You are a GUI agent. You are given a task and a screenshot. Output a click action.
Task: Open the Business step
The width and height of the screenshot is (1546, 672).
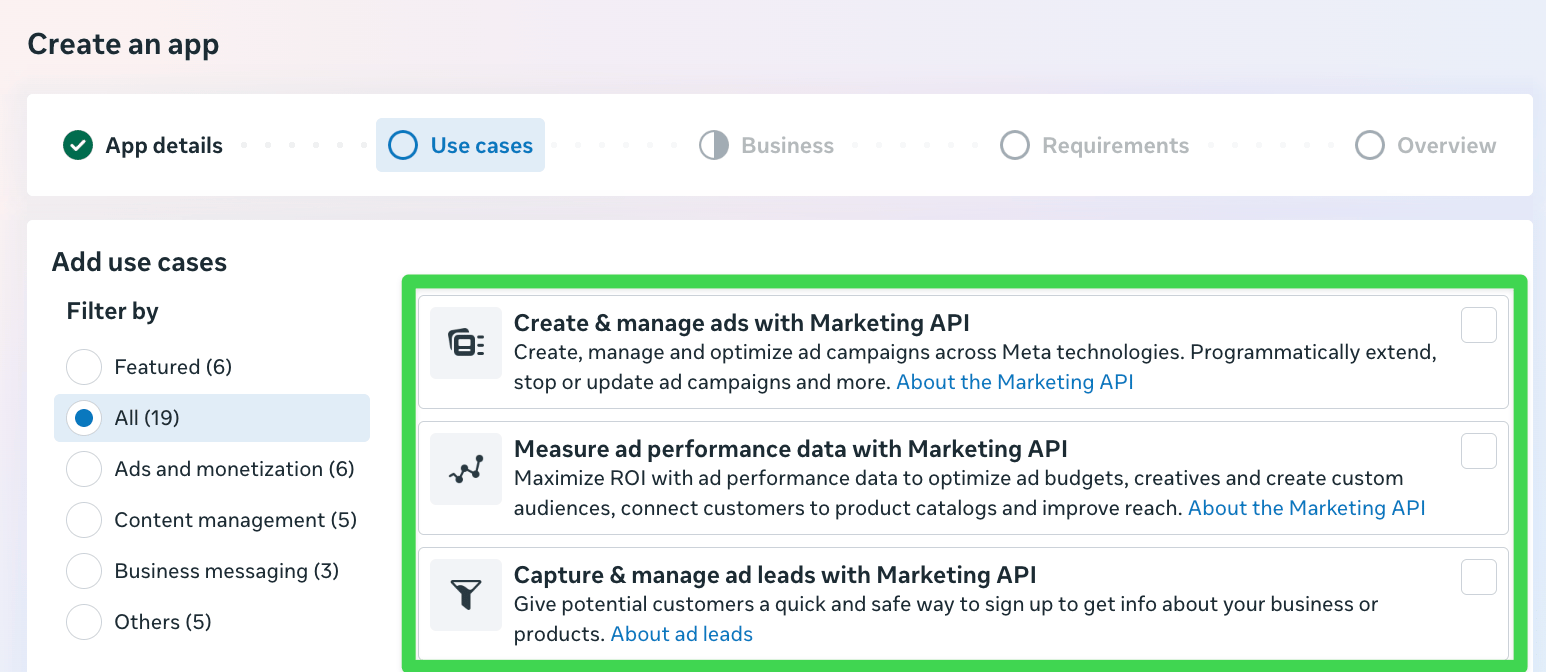766,146
